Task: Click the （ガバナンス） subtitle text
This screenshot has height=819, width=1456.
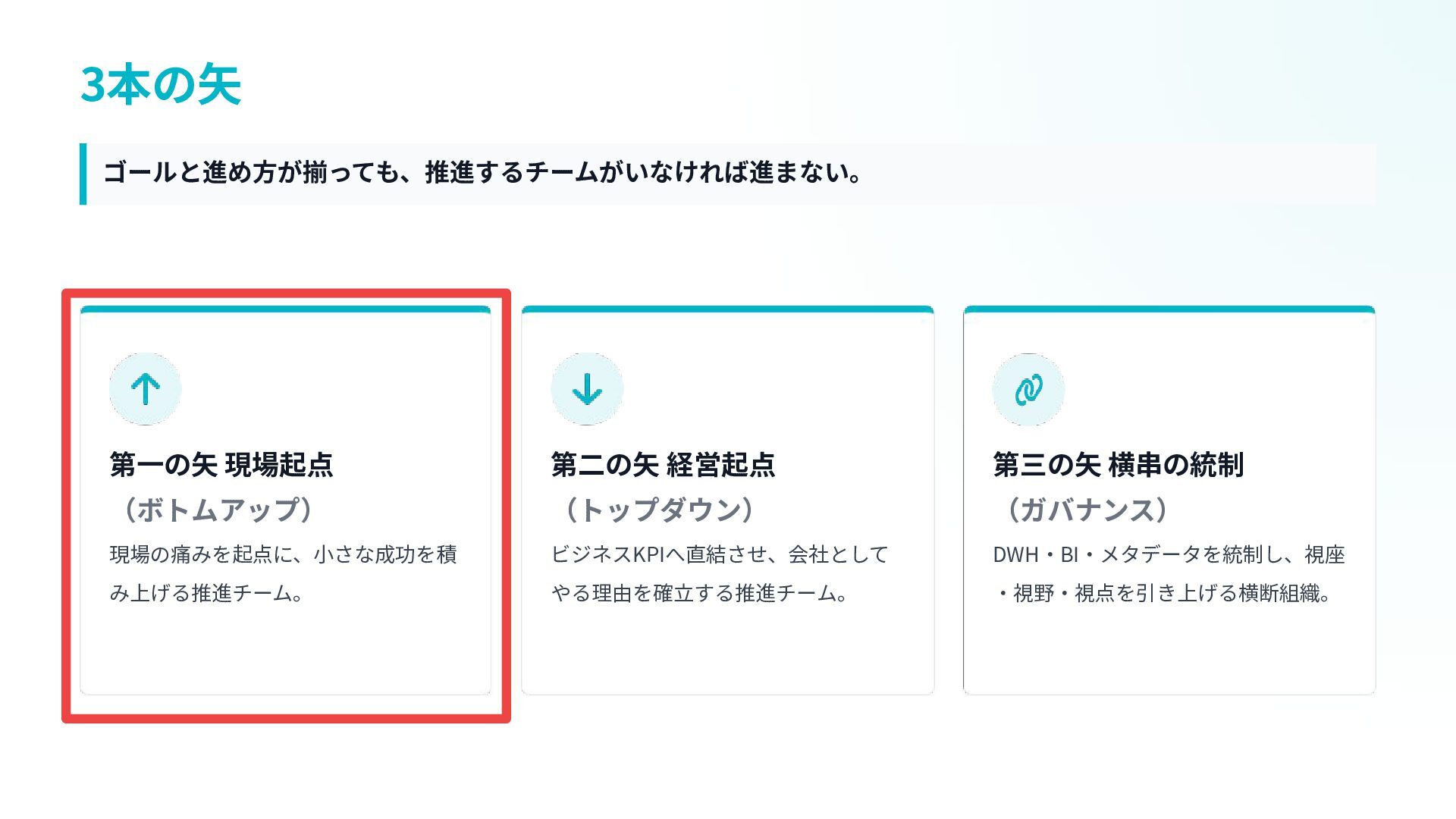Action: click(x=1081, y=510)
